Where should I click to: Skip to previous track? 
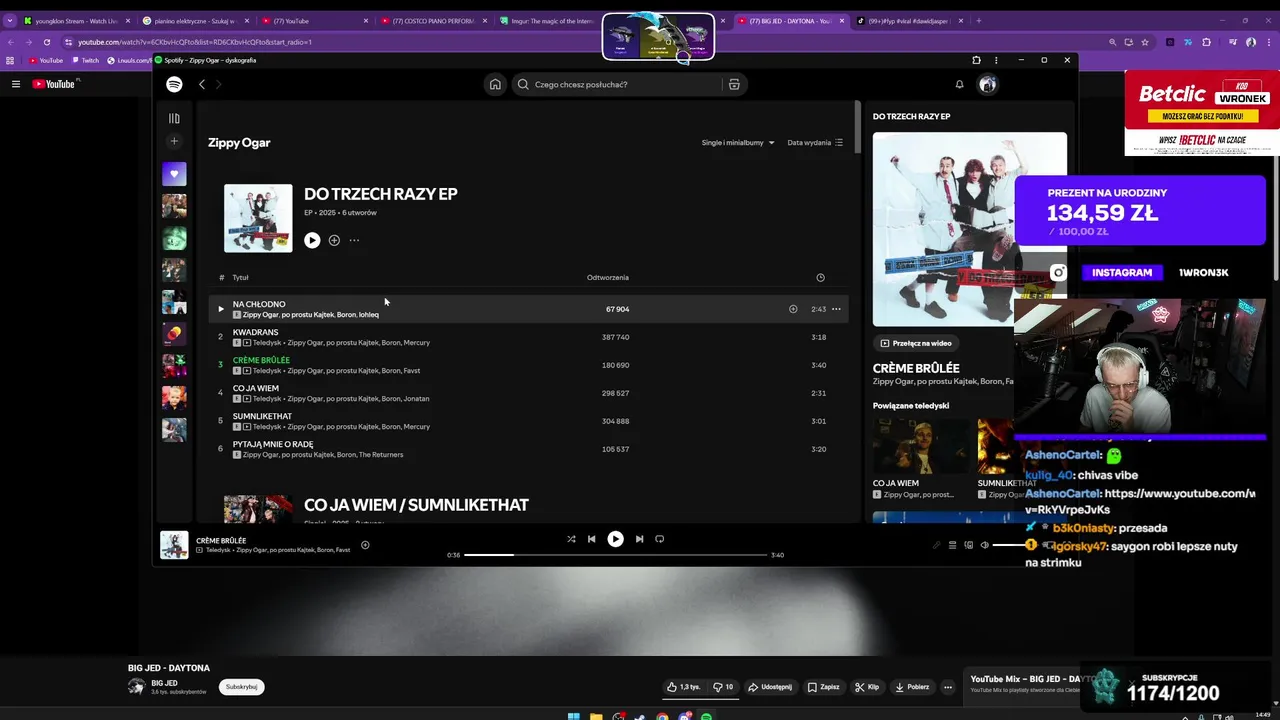click(591, 539)
